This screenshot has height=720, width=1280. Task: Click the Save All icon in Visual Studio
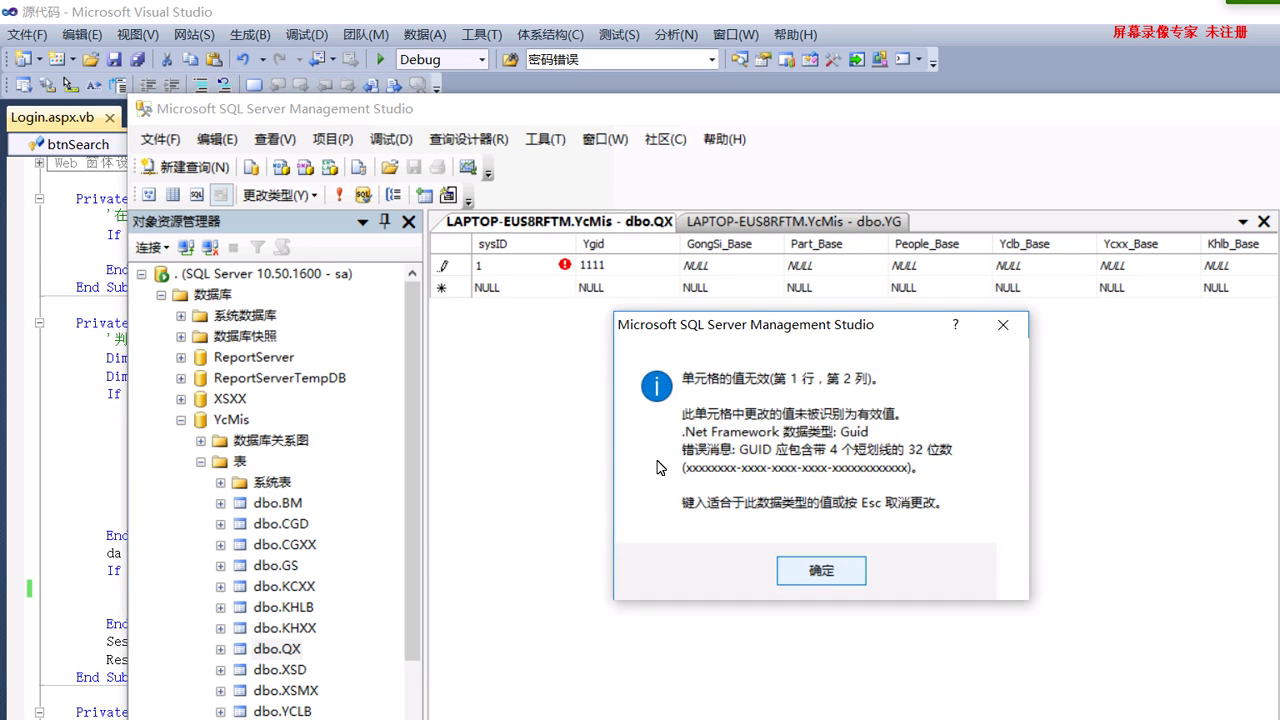coord(138,59)
